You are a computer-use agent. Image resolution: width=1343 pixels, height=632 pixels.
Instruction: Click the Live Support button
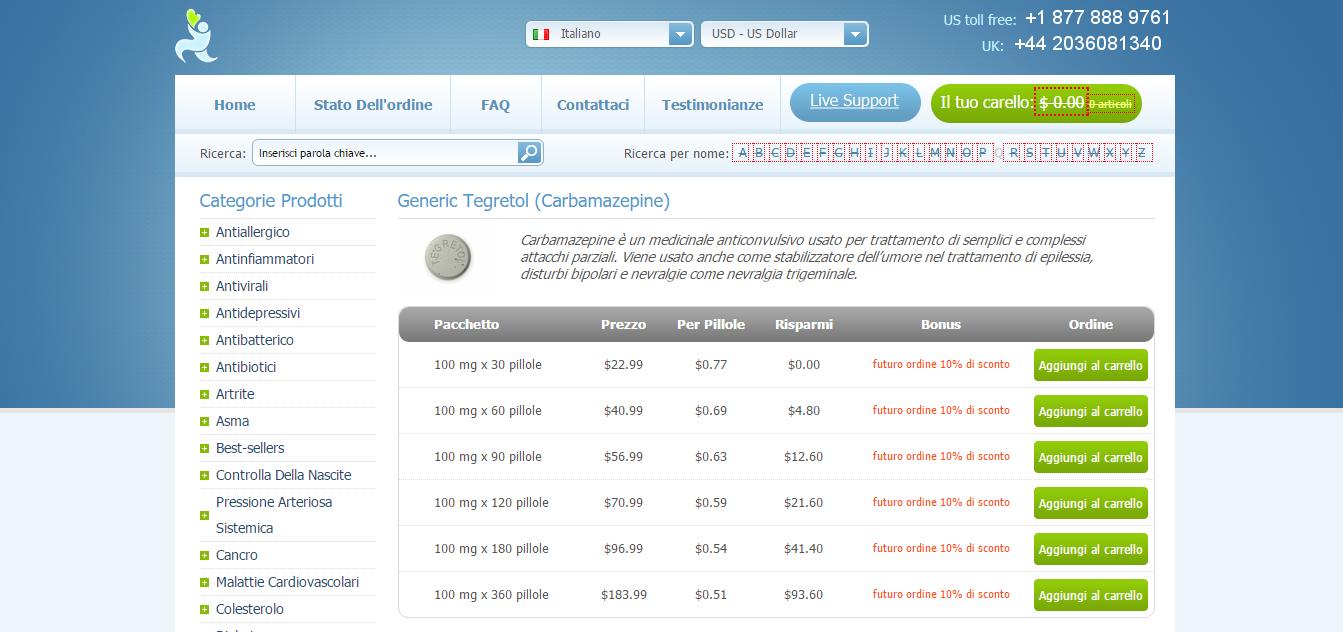855,101
